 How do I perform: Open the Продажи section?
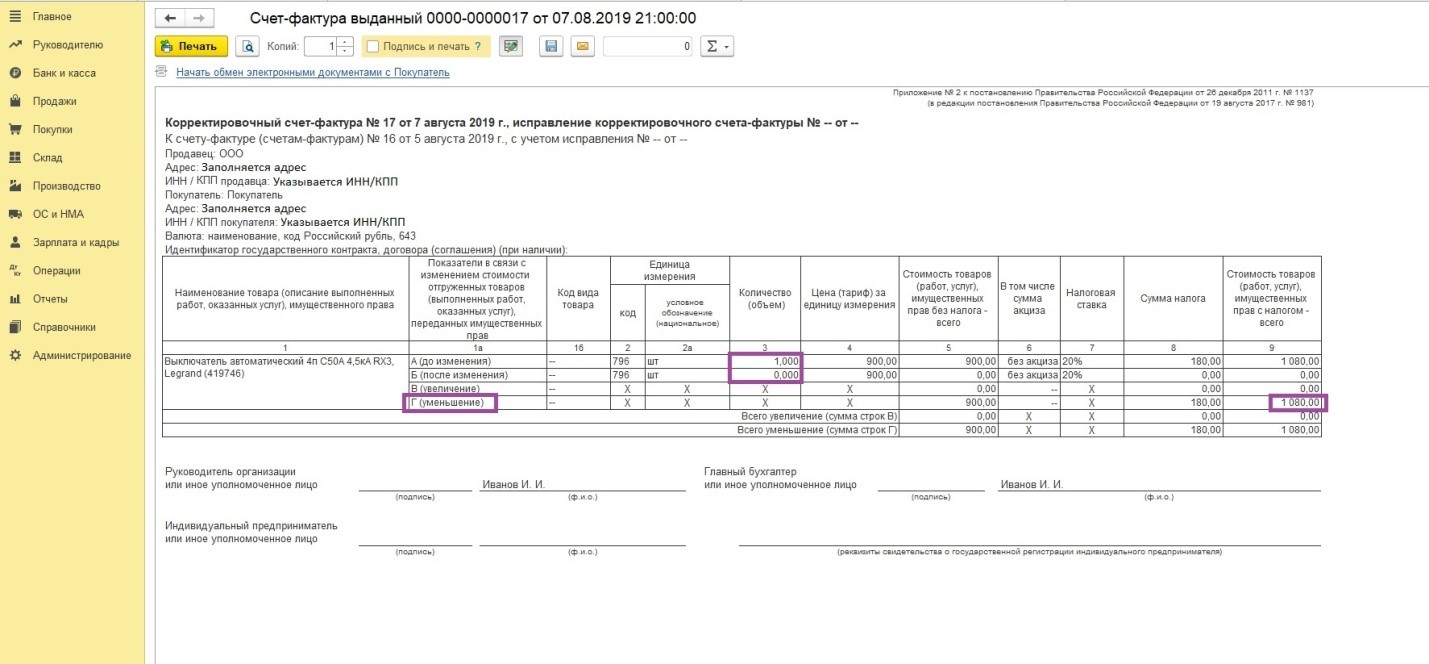click(54, 101)
